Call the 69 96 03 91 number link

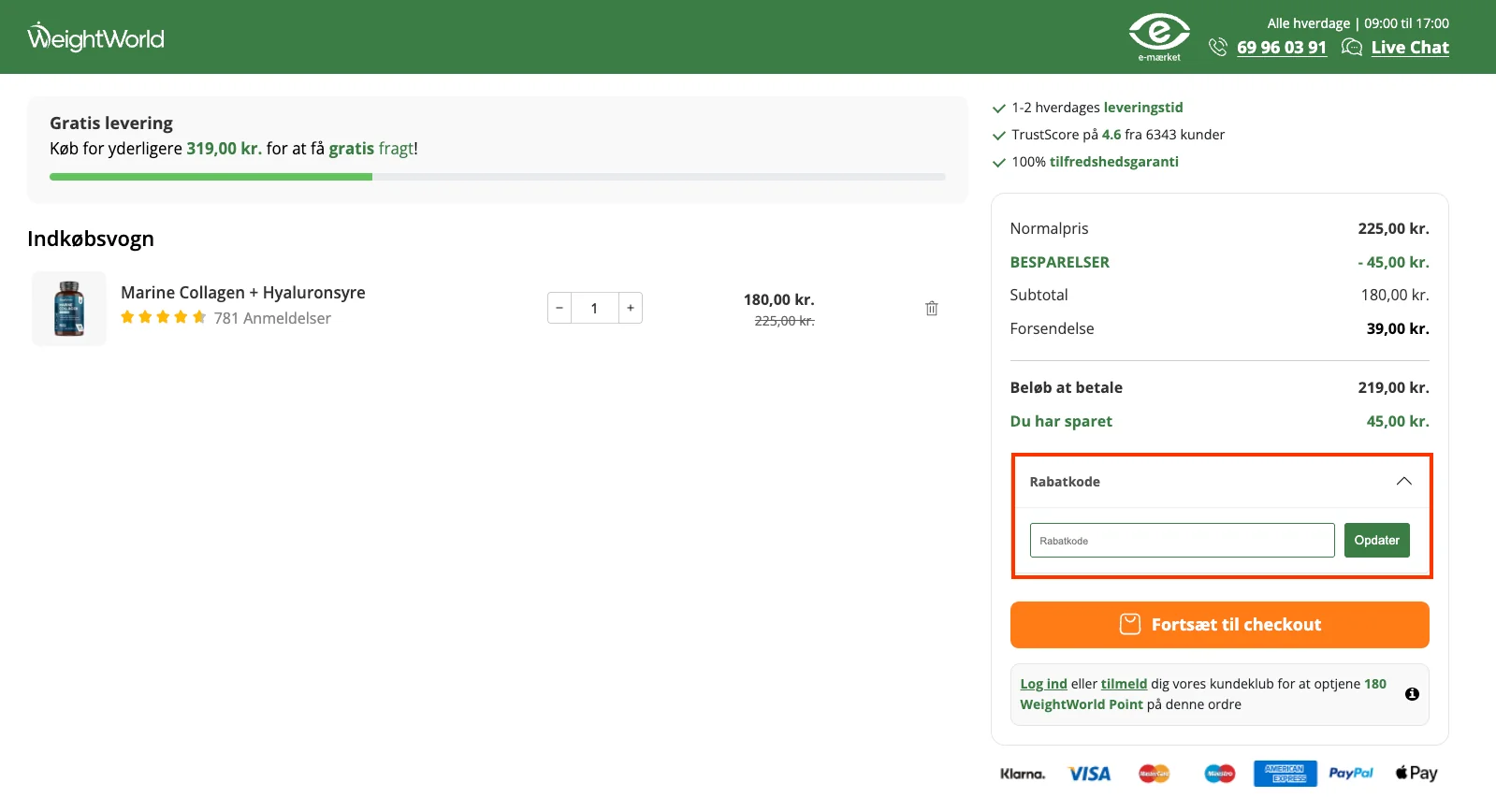click(x=1281, y=48)
